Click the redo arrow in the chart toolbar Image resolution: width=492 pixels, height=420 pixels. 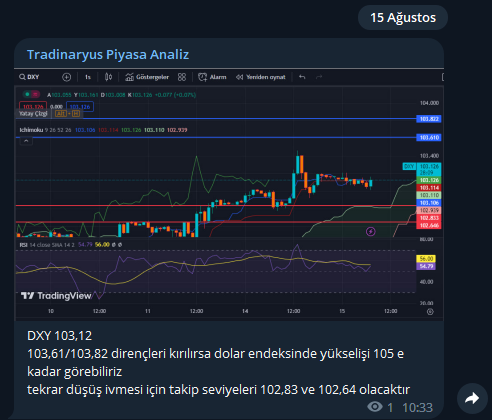(319, 77)
